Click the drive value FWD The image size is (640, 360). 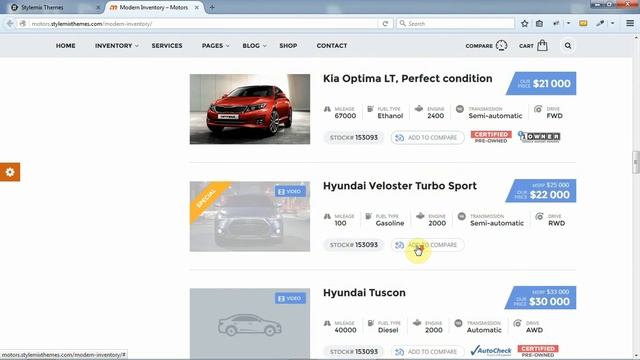(555, 116)
